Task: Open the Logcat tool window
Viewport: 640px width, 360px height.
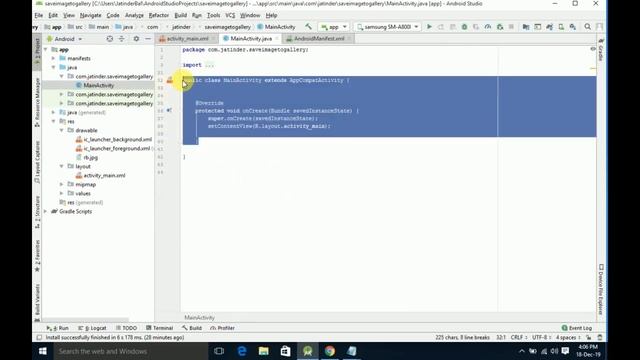Action: coord(92,328)
